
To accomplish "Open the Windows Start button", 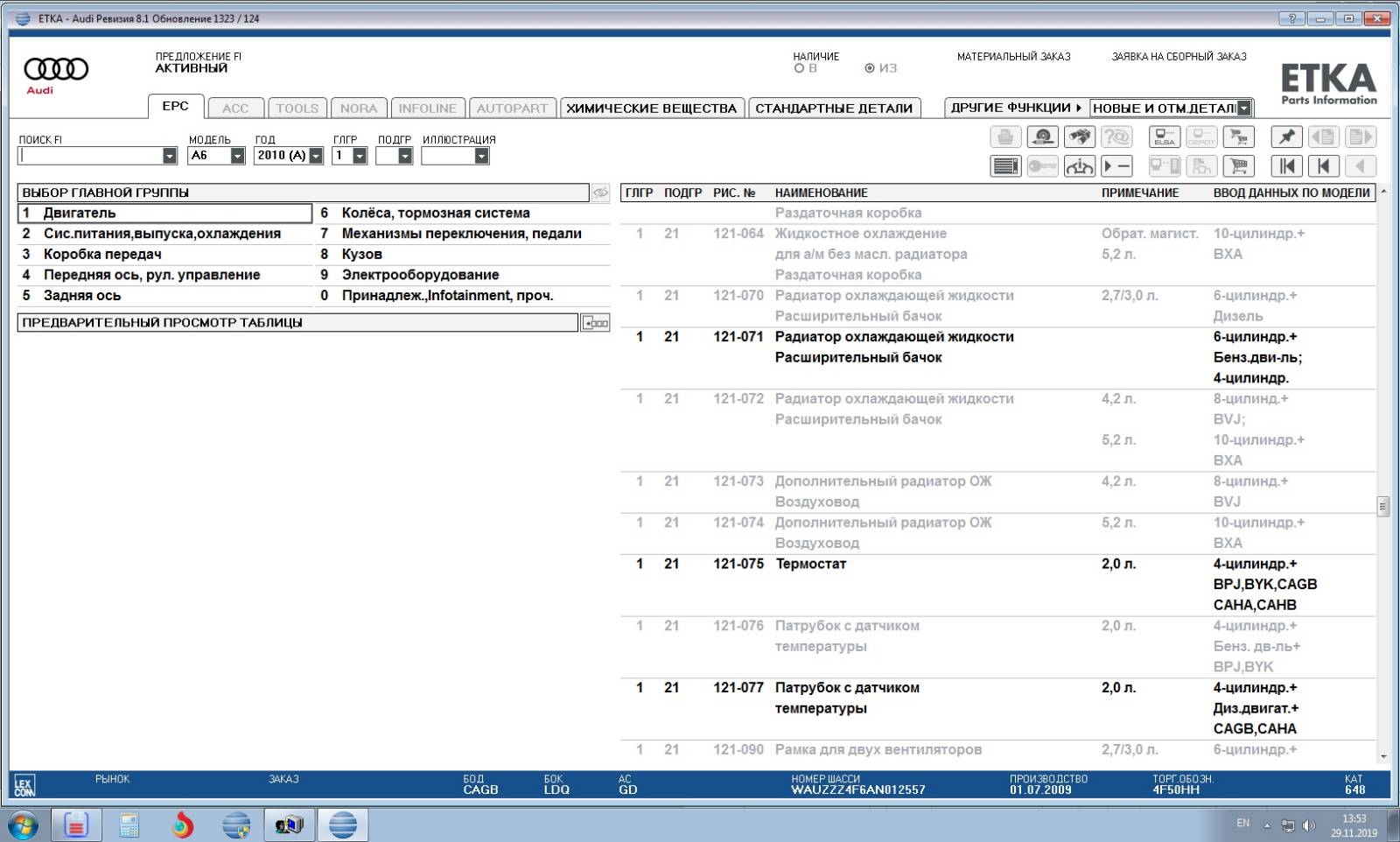I will (x=23, y=824).
